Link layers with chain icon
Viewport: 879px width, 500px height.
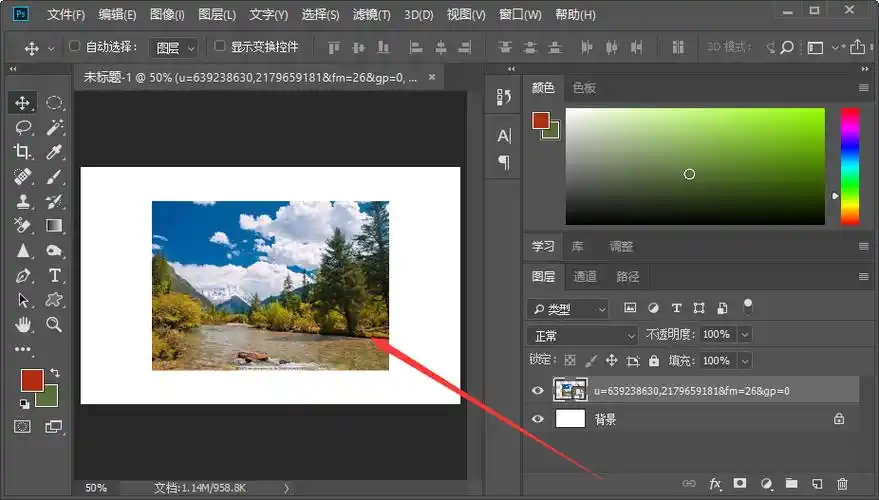pyautogui.click(x=689, y=484)
